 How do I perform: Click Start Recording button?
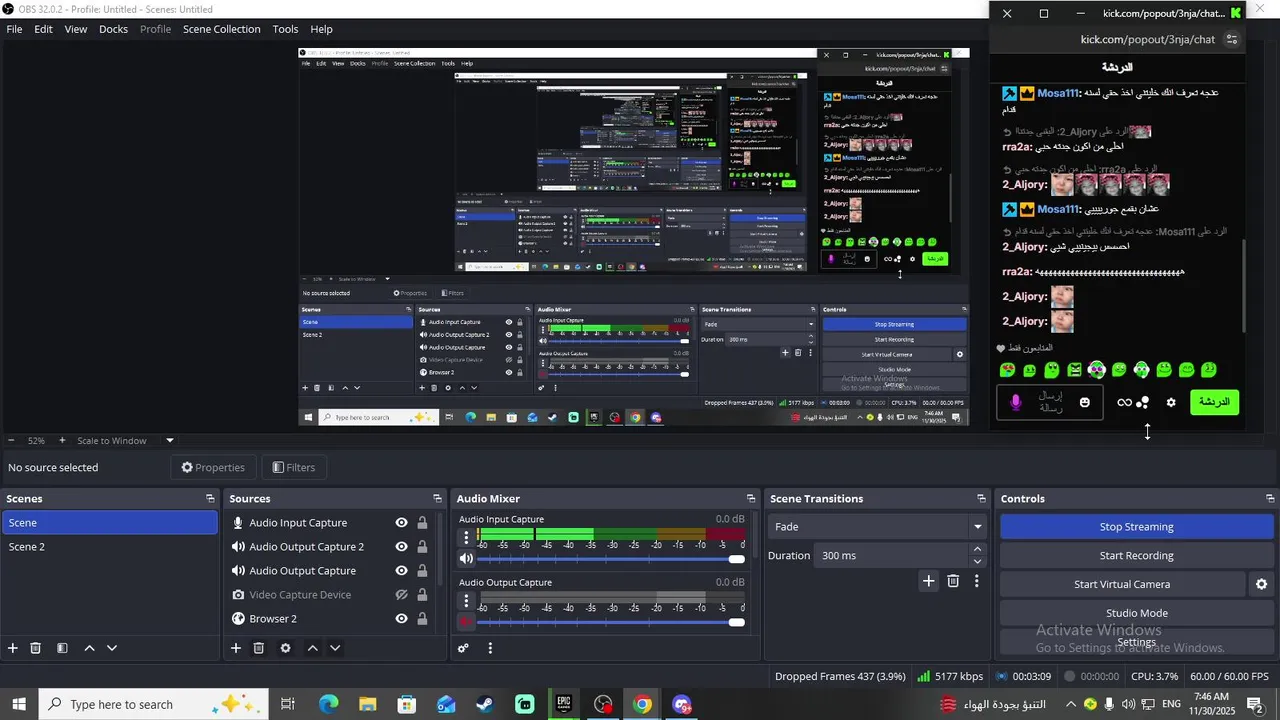point(1137,556)
